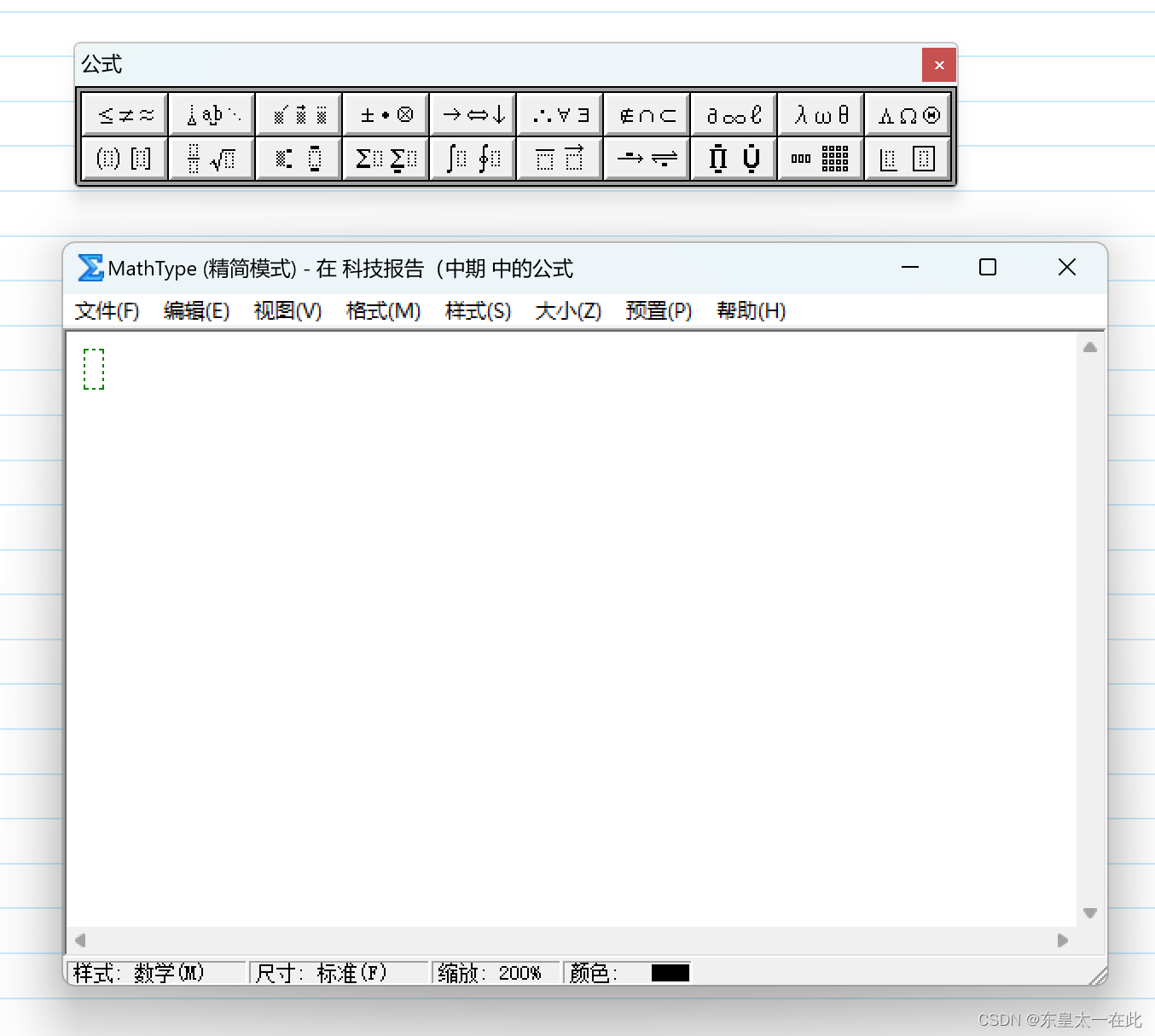The height and width of the screenshot is (1036, 1155).
Task: Click the vertical scrollbar down arrow
Action: click(1090, 913)
